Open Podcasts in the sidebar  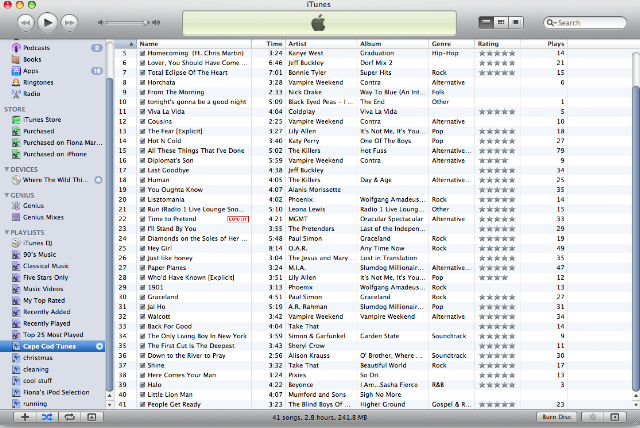(36, 48)
